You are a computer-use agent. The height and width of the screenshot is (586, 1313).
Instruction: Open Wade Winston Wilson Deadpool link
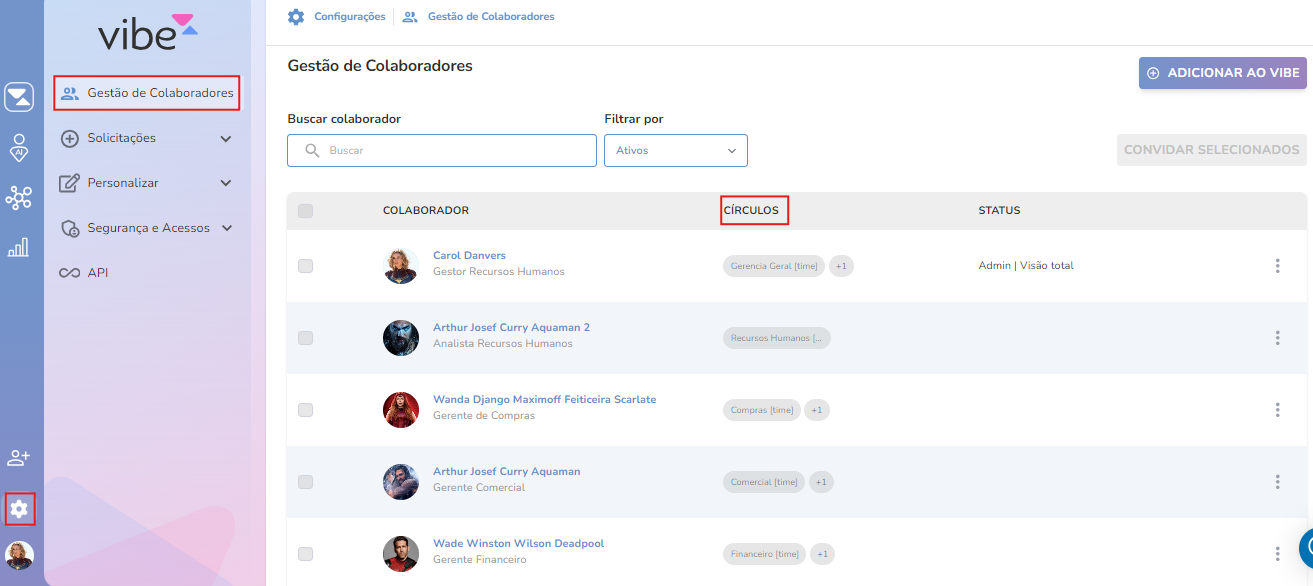coord(518,544)
